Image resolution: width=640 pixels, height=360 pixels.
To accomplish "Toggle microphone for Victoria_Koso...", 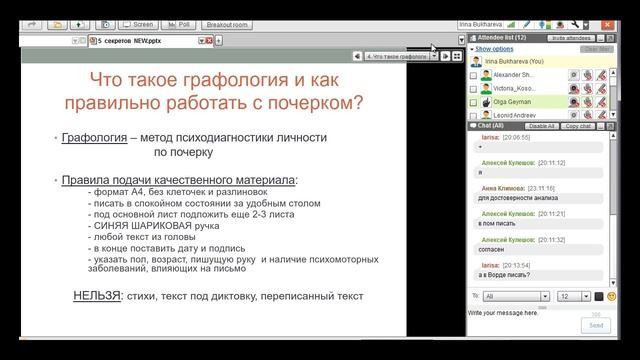I will (587, 89).
